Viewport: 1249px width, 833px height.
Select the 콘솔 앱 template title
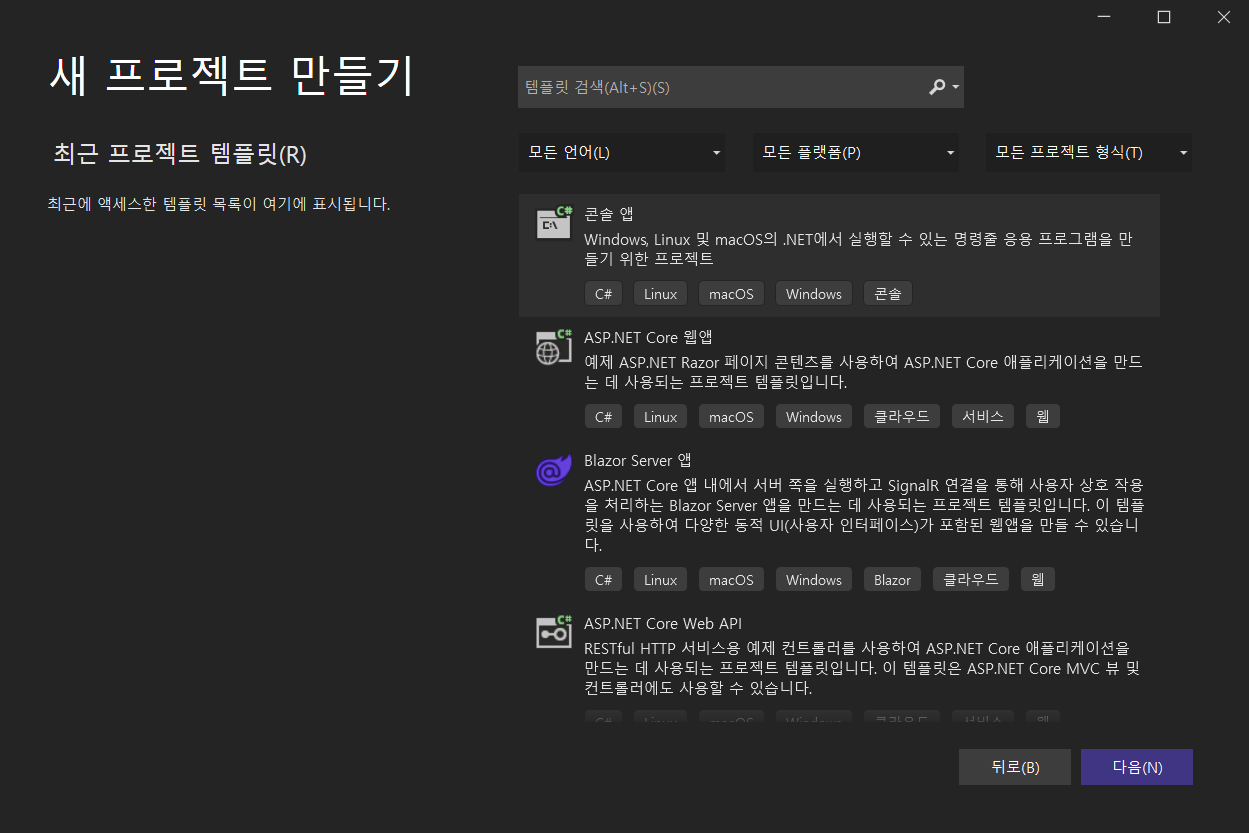click(x=609, y=214)
